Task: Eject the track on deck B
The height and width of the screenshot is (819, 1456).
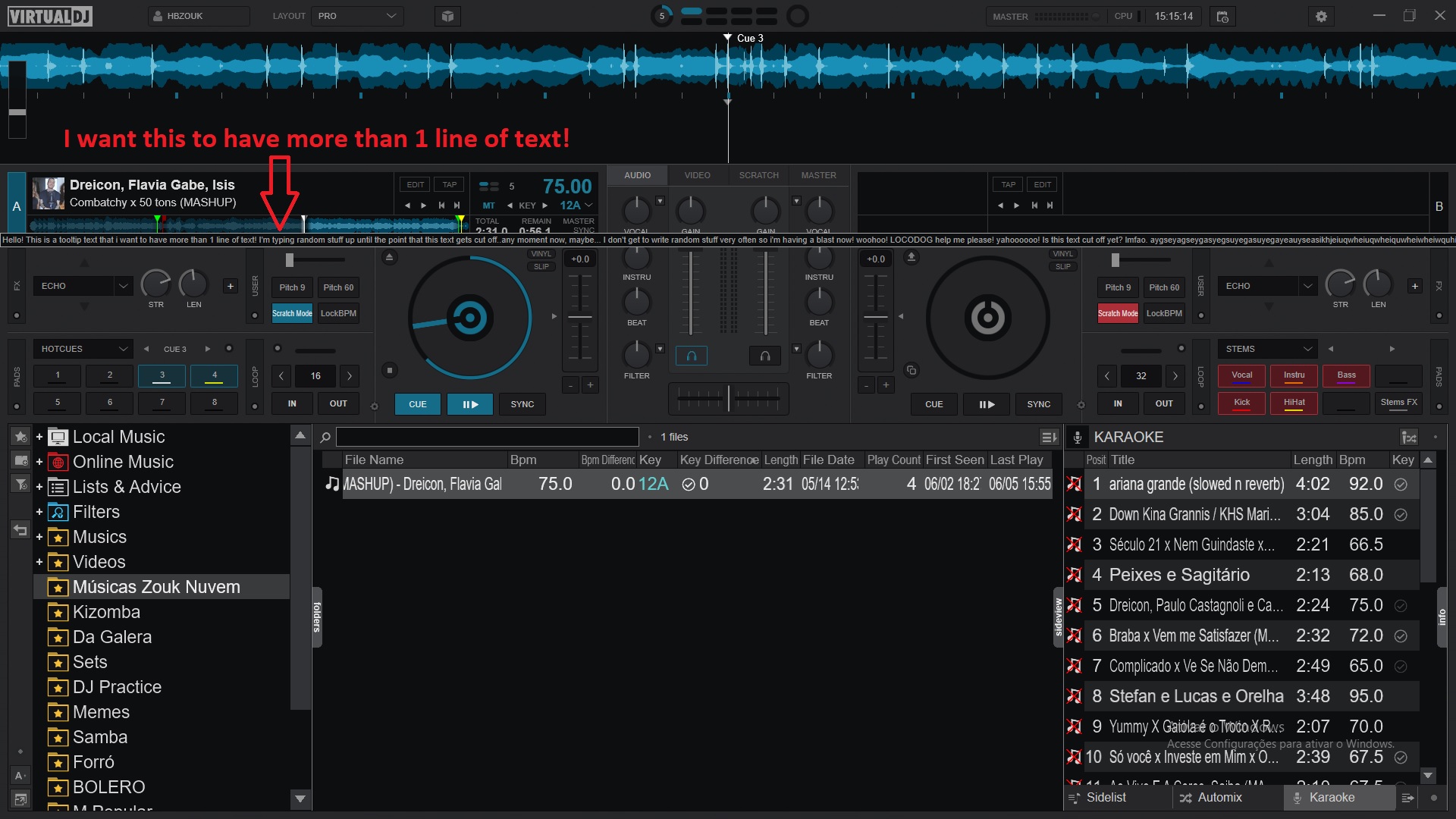Action: coord(912,257)
